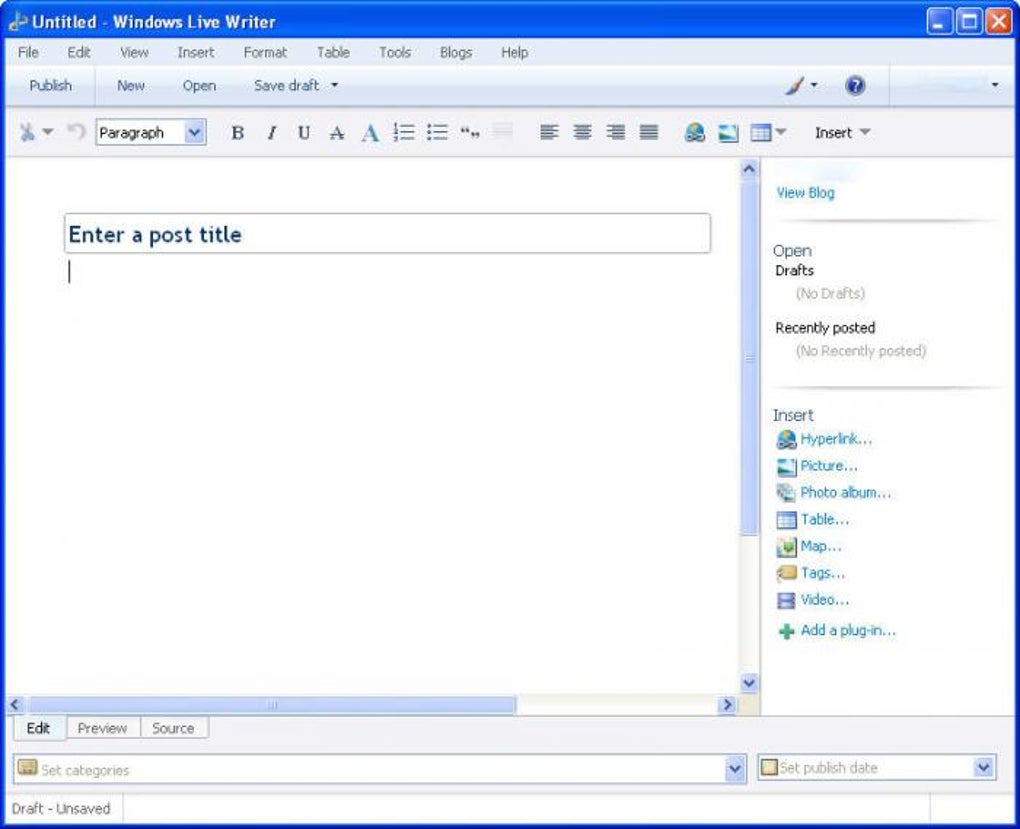Viewport: 1020px width, 829px height.
Task: Click the horizontal scrollbar right arrow
Action: (727, 705)
